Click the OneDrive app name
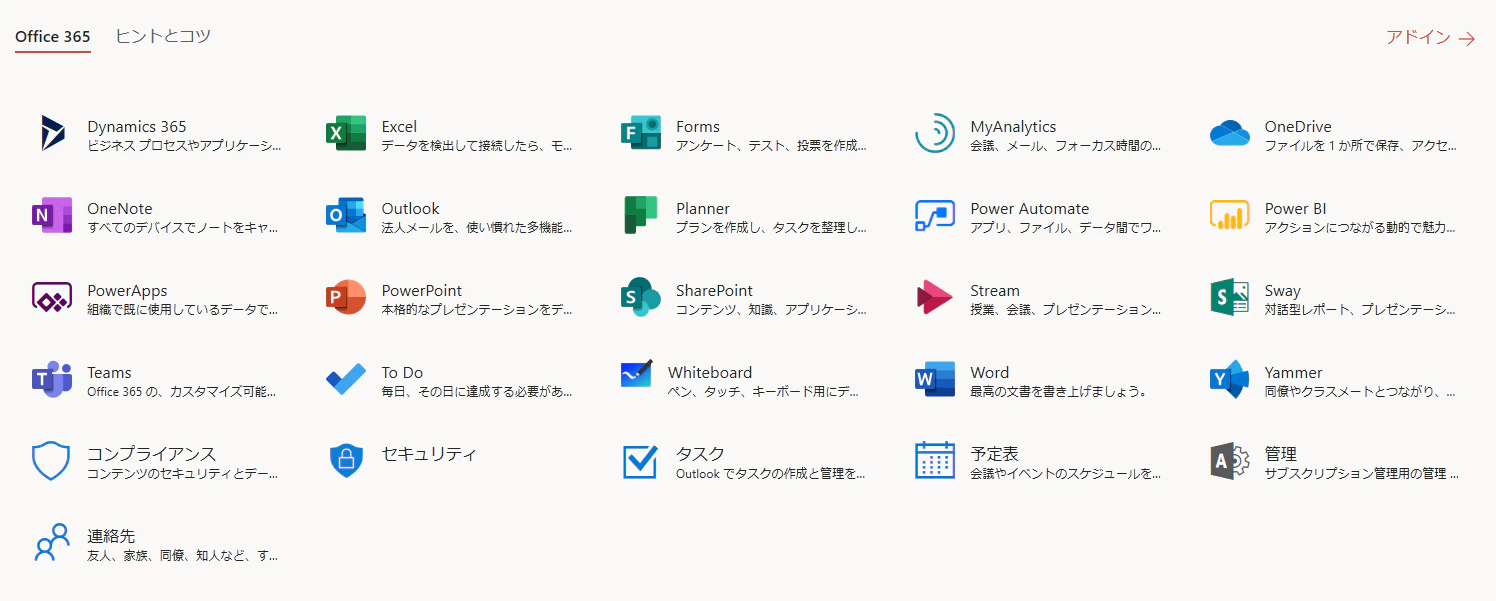 pos(1298,126)
